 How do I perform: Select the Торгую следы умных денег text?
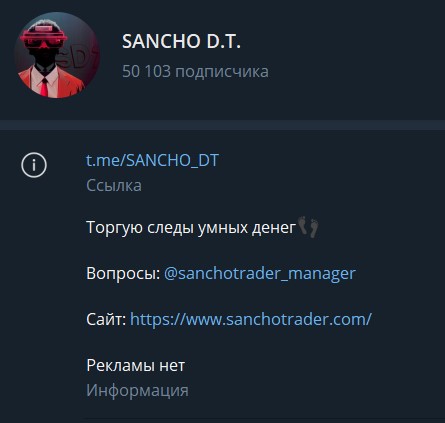tap(191, 228)
